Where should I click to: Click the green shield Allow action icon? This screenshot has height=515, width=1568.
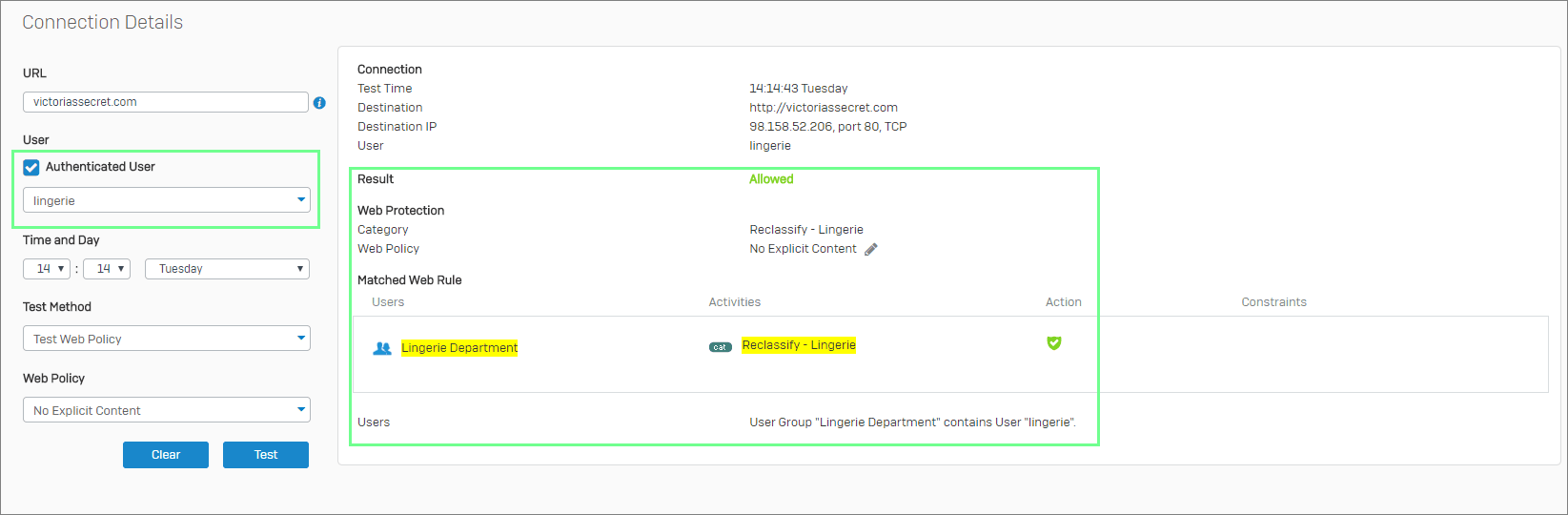click(1054, 343)
